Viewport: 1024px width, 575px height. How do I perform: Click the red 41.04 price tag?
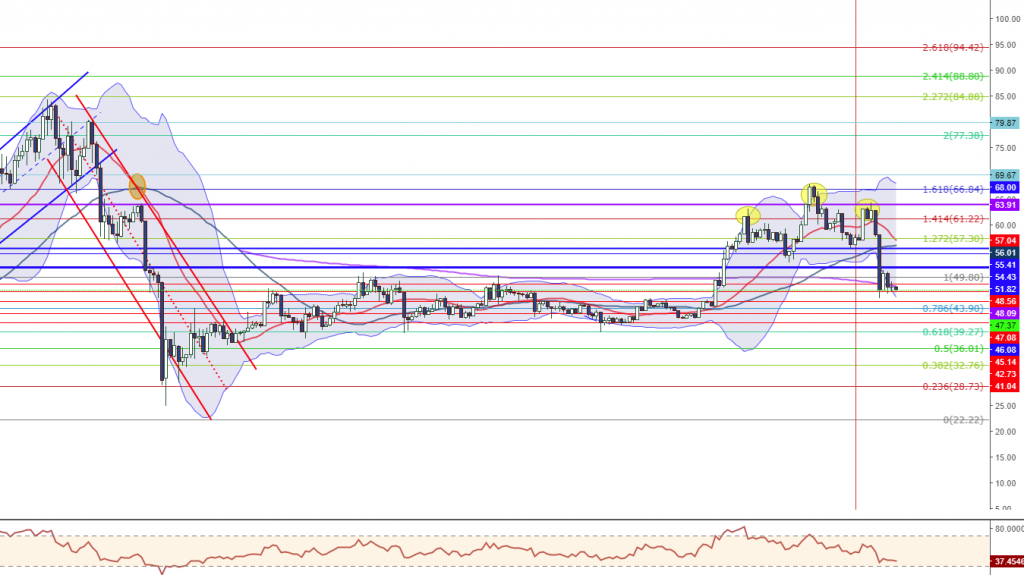click(x=1005, y=387)
